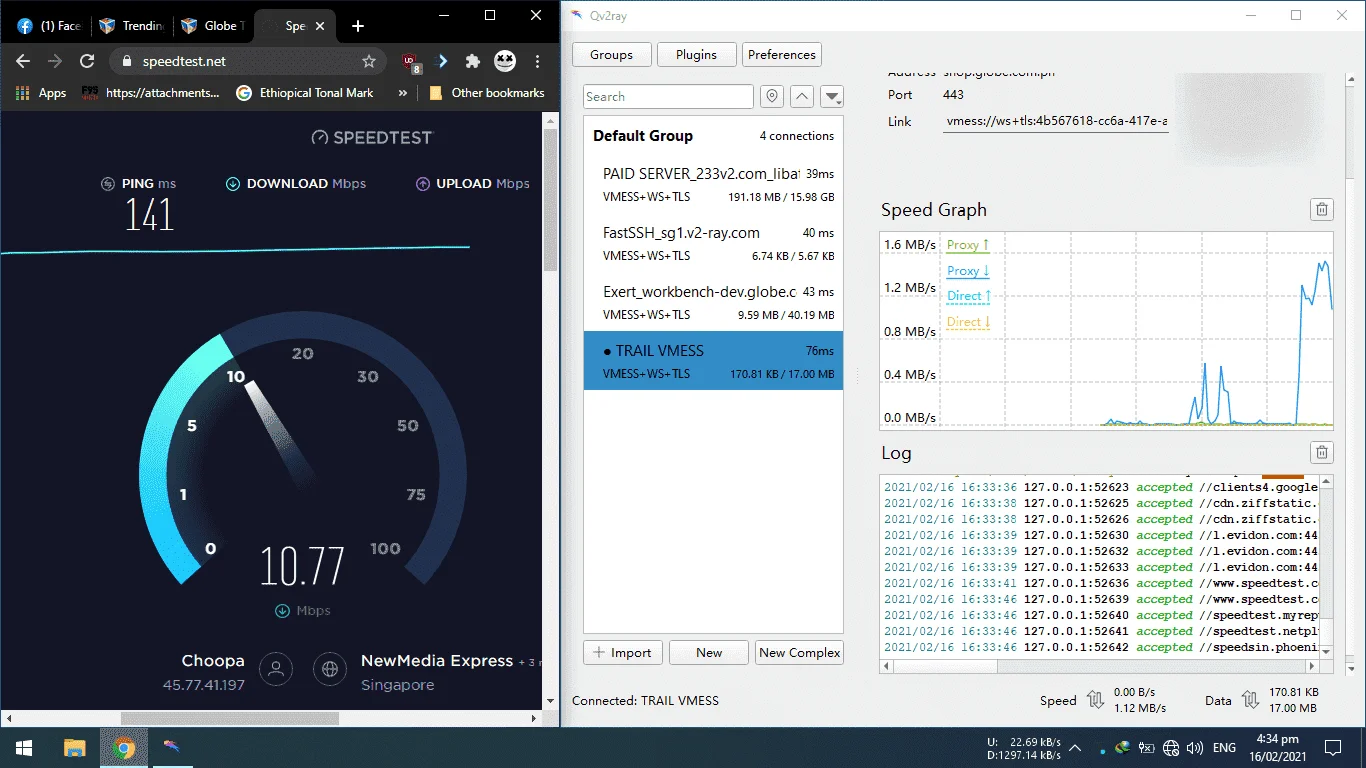
Task: Click the sort-ascending arrow in Qv2ray
Action: (802, 96)
